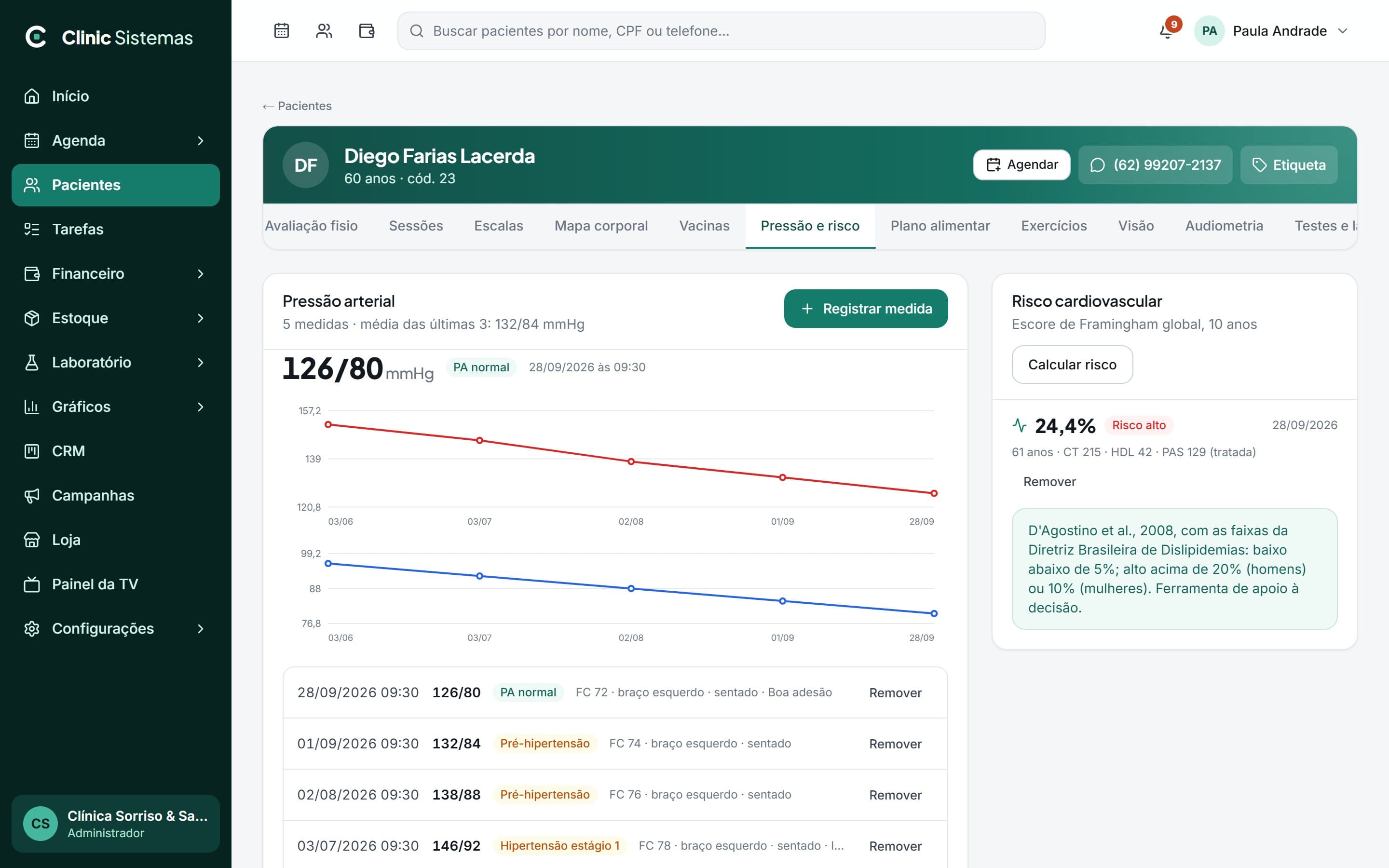The height and width of the screenshot is (868, 1389).
Task: Go to Início in the sidebar
Action: point(115,96)
